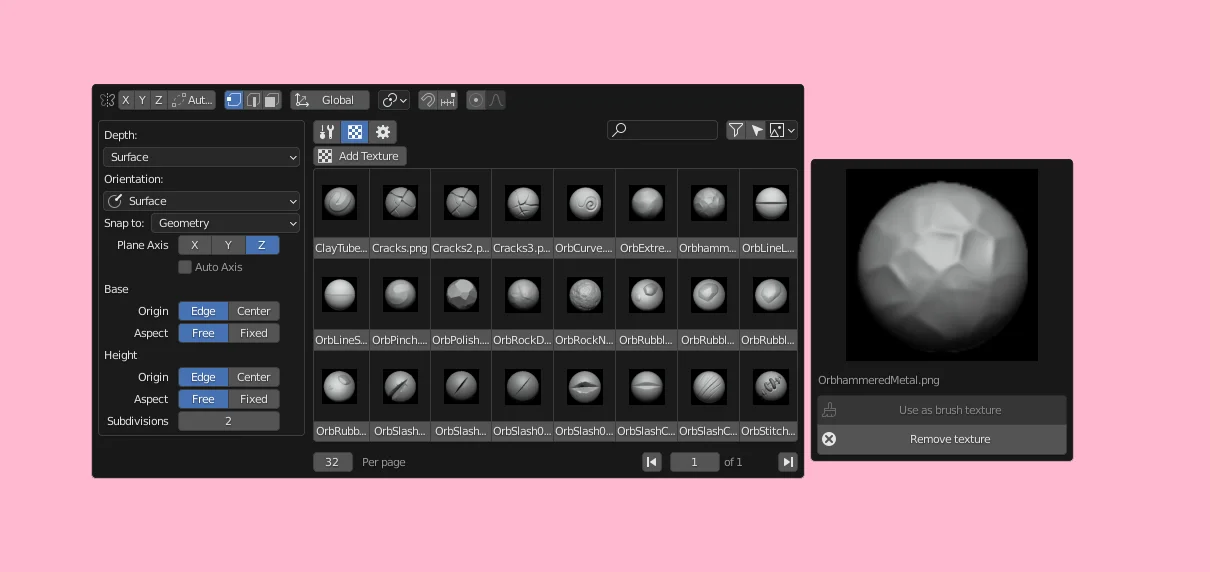Click the Remove texture X icon
This screenshot has width=1210, height=572.
[x=829, y=439]
